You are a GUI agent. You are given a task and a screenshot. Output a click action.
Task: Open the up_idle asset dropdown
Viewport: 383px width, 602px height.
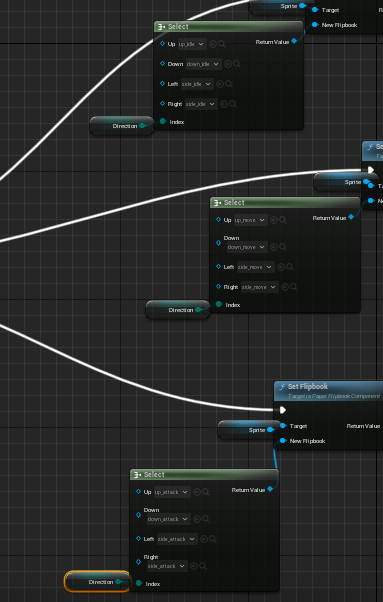pyautogui.click(x=192, y=44)
